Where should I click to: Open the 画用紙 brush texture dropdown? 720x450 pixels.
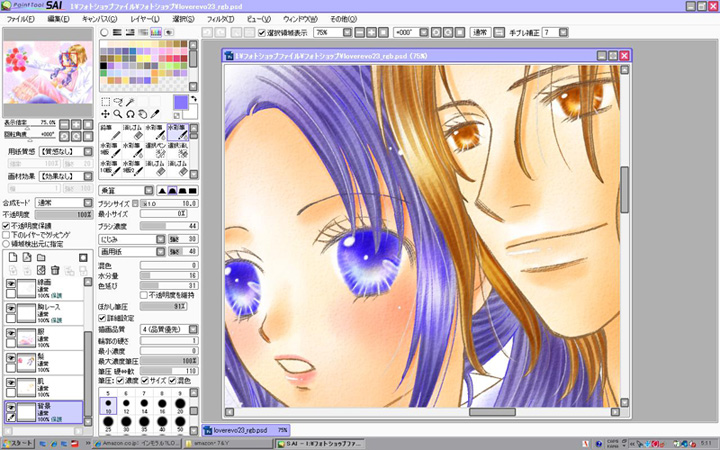132,252
